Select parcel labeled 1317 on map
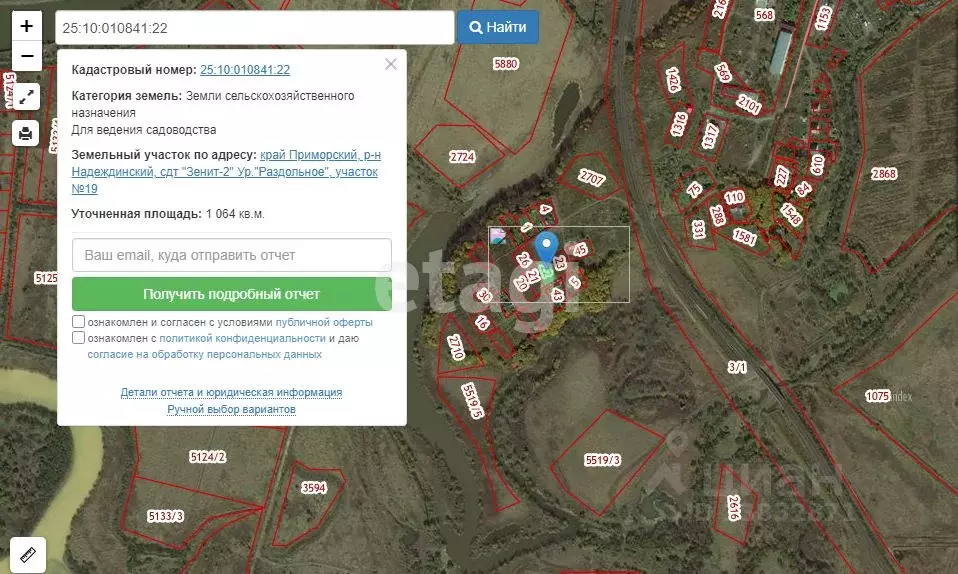Viewport: 958px width, 574px height. (x=710, y=136)
